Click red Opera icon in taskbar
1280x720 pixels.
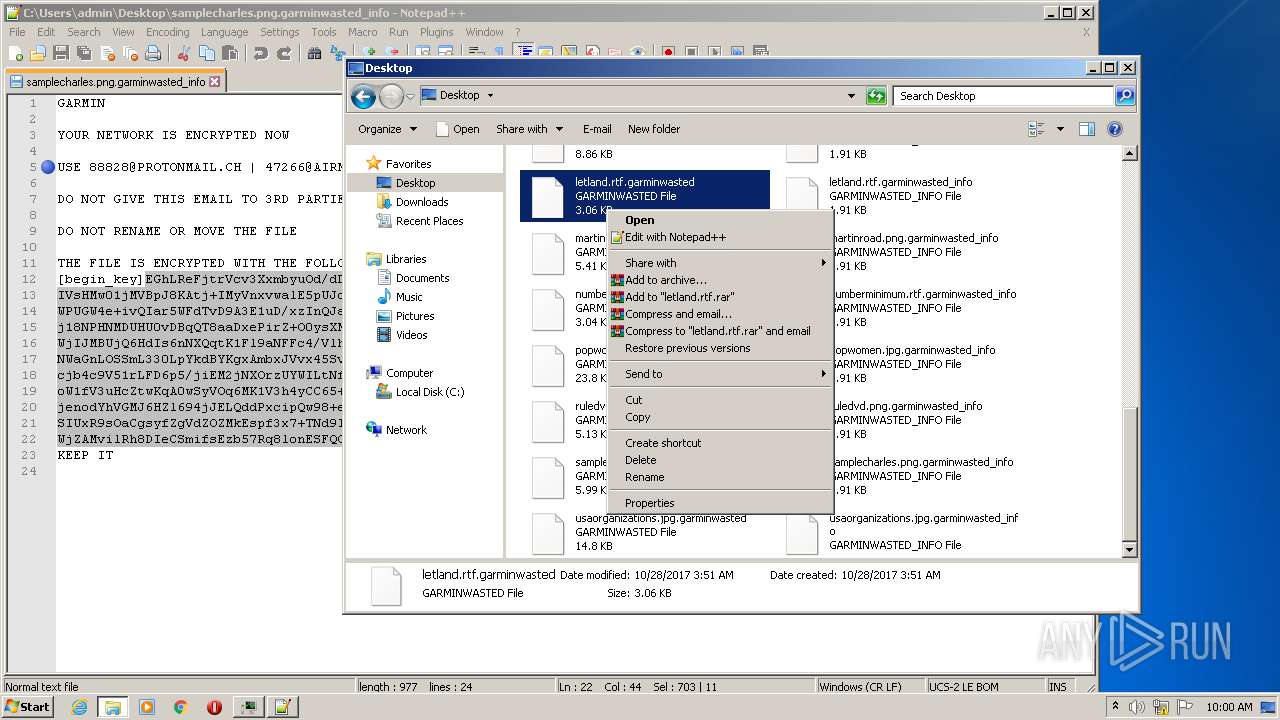point(214,707)
